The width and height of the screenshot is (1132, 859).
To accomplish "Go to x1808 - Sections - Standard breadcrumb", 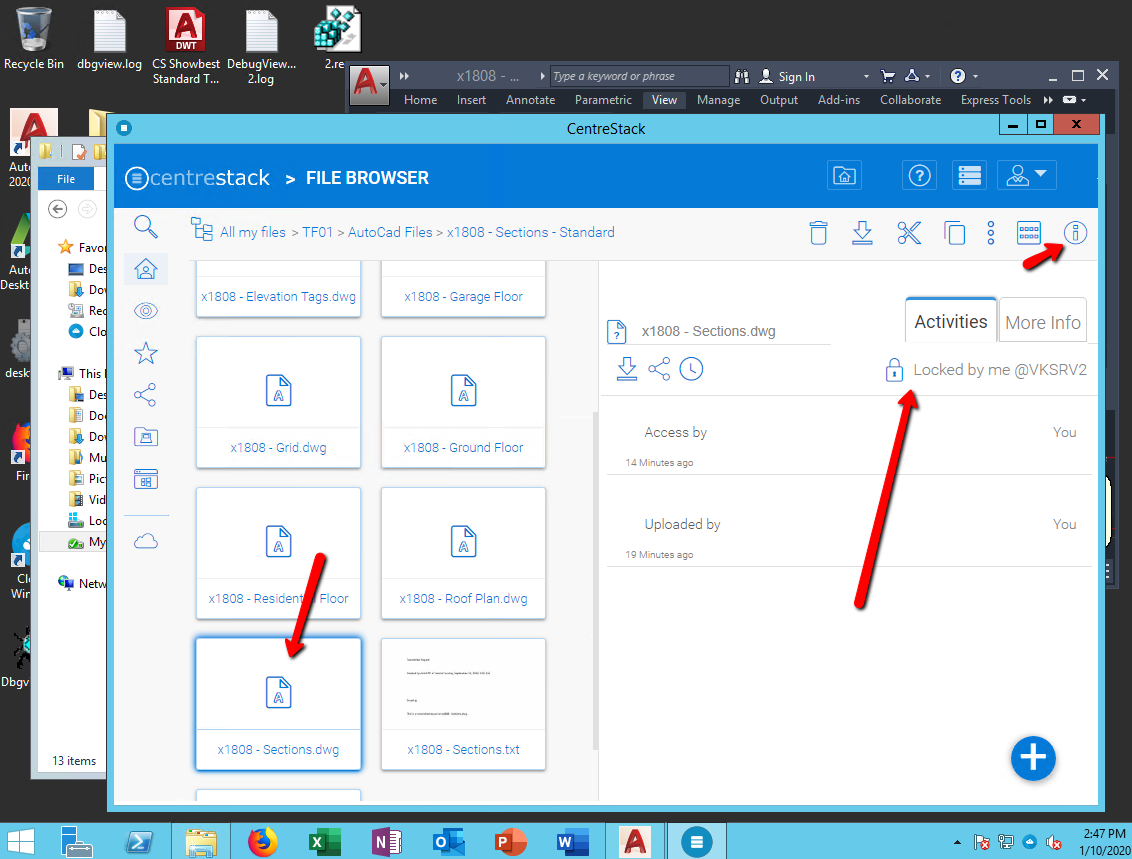I will 531,232.
